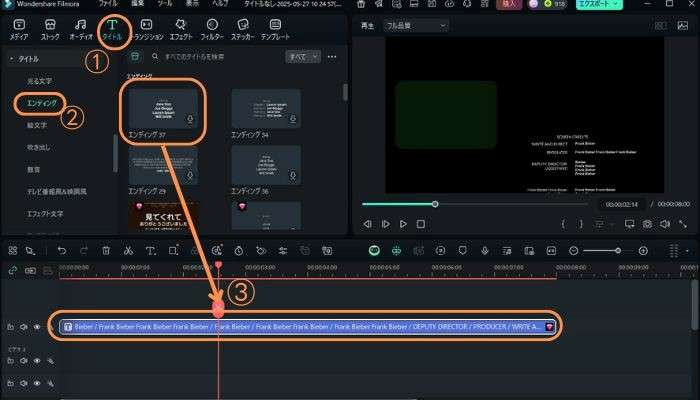Collapse the タイトル category tree header
This screenshot has height=400, width=700.
(x=12, y=58)
